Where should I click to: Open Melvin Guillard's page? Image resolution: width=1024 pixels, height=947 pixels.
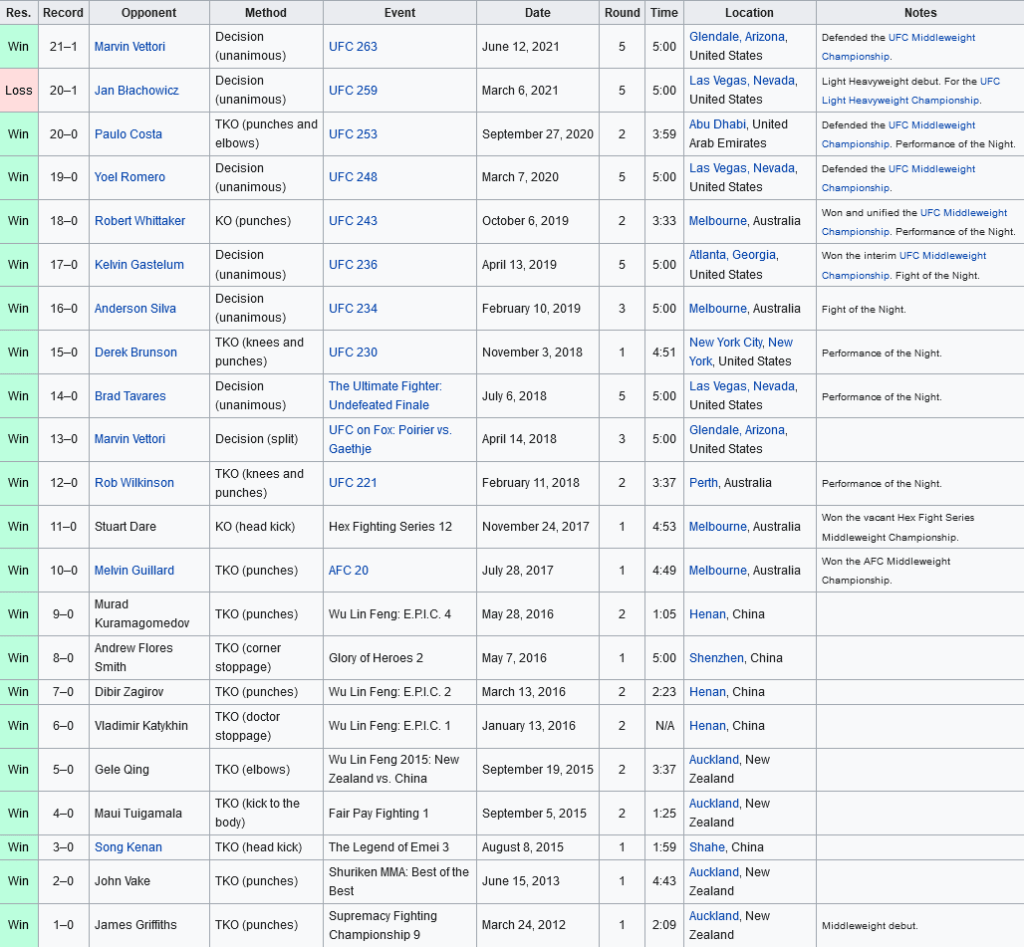point(134,570)
